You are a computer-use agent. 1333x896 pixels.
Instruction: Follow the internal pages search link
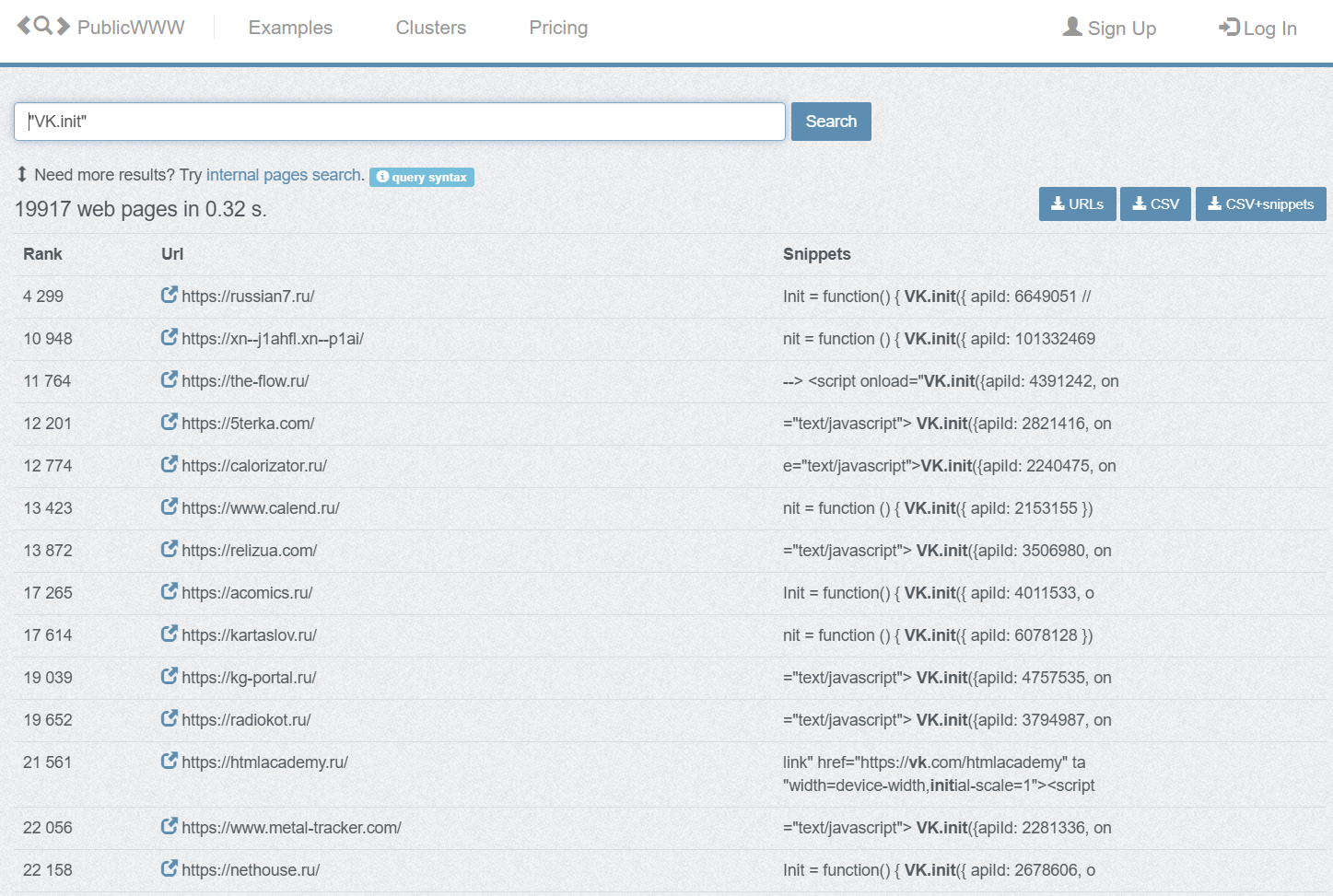click(x=284, y=175)
